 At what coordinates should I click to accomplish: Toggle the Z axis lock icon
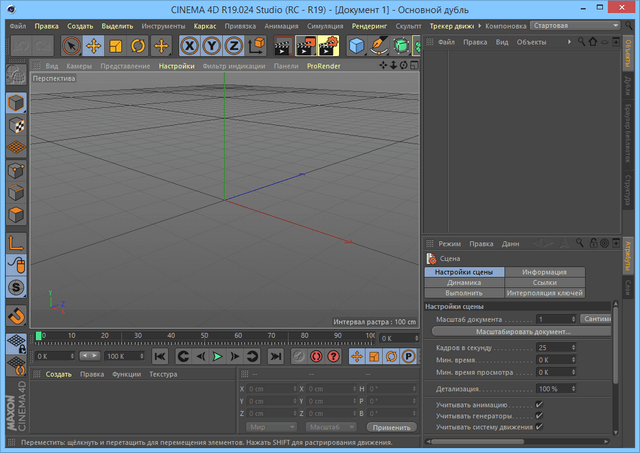click(233, 45)
